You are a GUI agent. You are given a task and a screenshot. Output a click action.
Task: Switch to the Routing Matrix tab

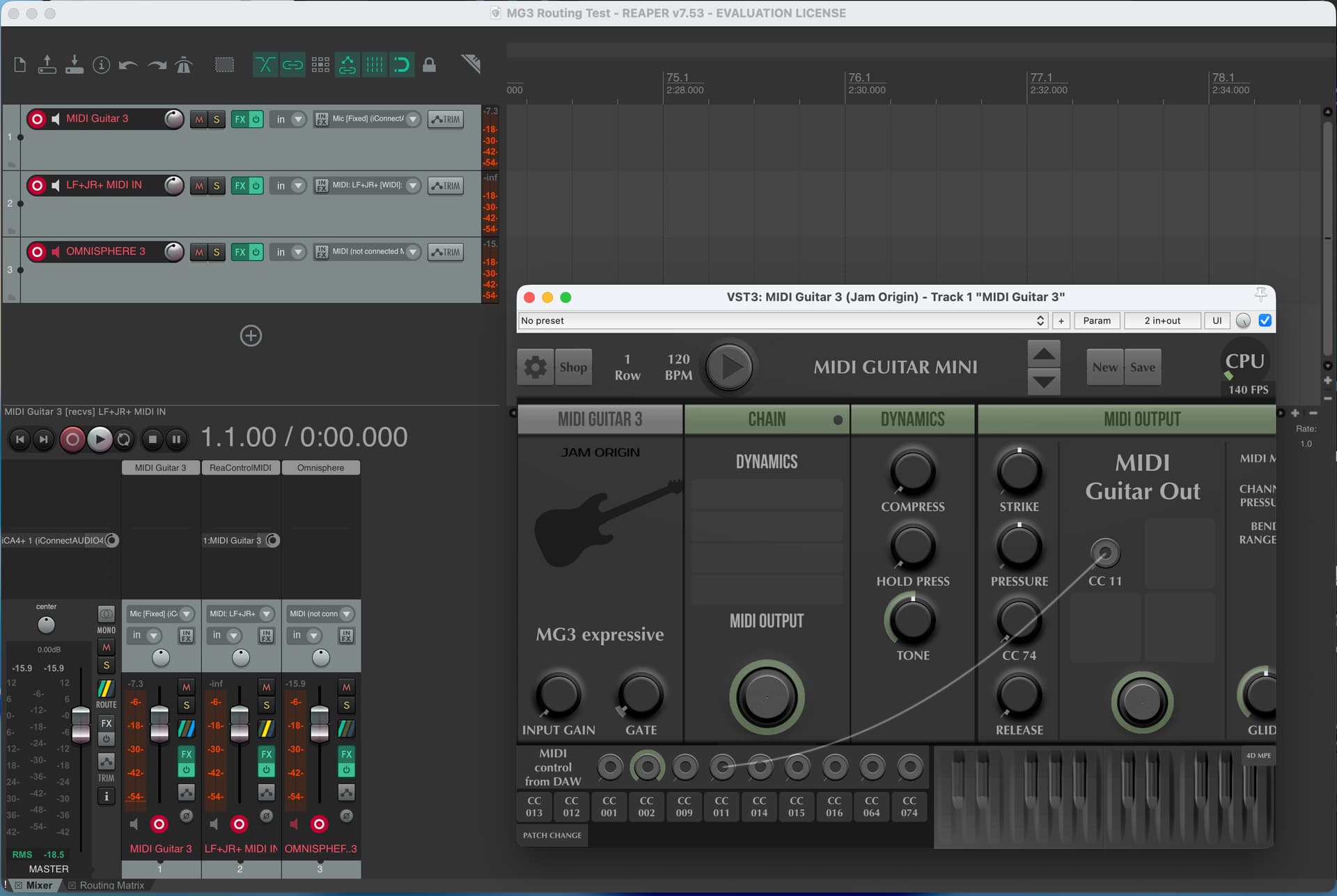tap(111, 886)
